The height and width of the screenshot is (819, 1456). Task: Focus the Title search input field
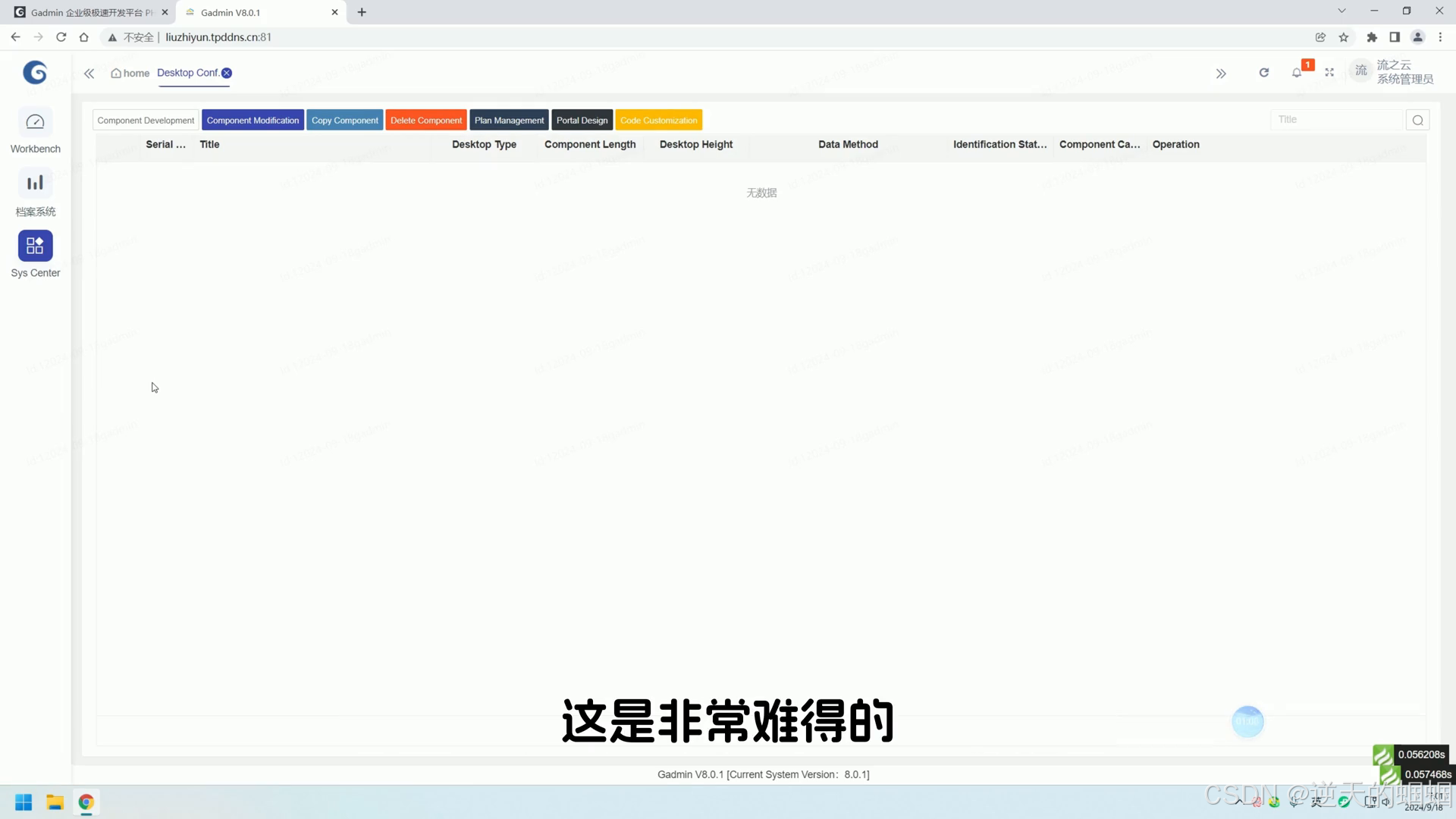pyautogui.click(x=1335, y=120)
